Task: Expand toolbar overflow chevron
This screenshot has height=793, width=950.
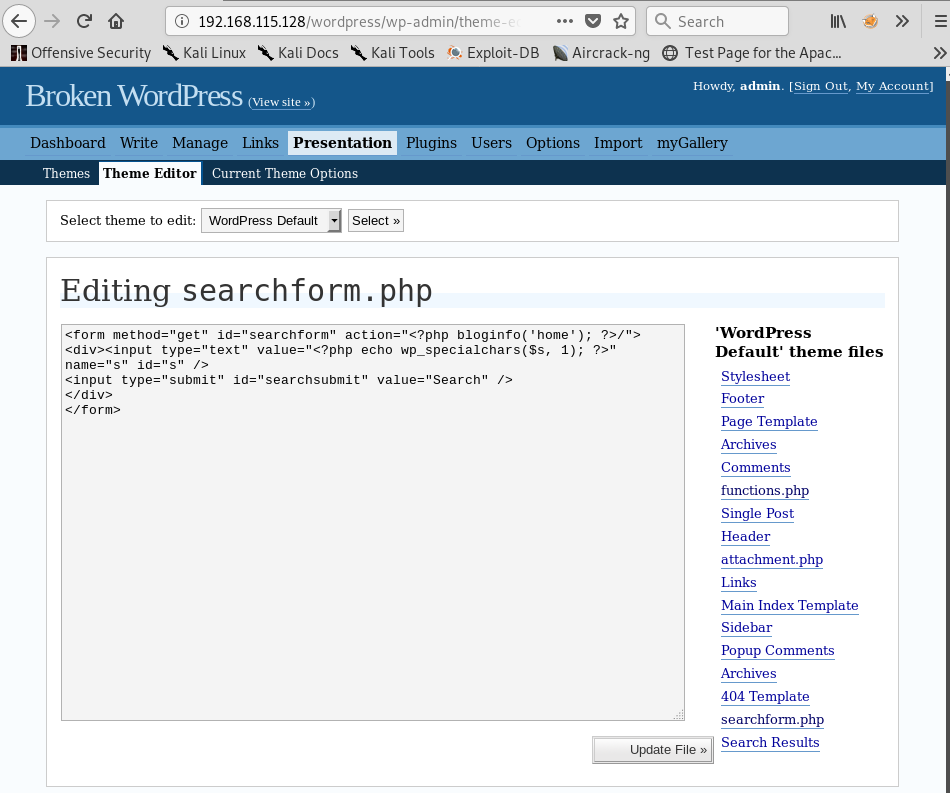Action: click(x=902, y=21)
